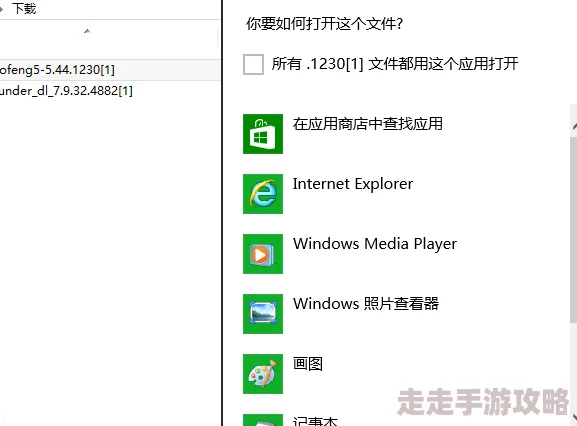Screen dimensions: 577x426
Task: Select Internet Explorer from the app list
Action: click(353, 184)
